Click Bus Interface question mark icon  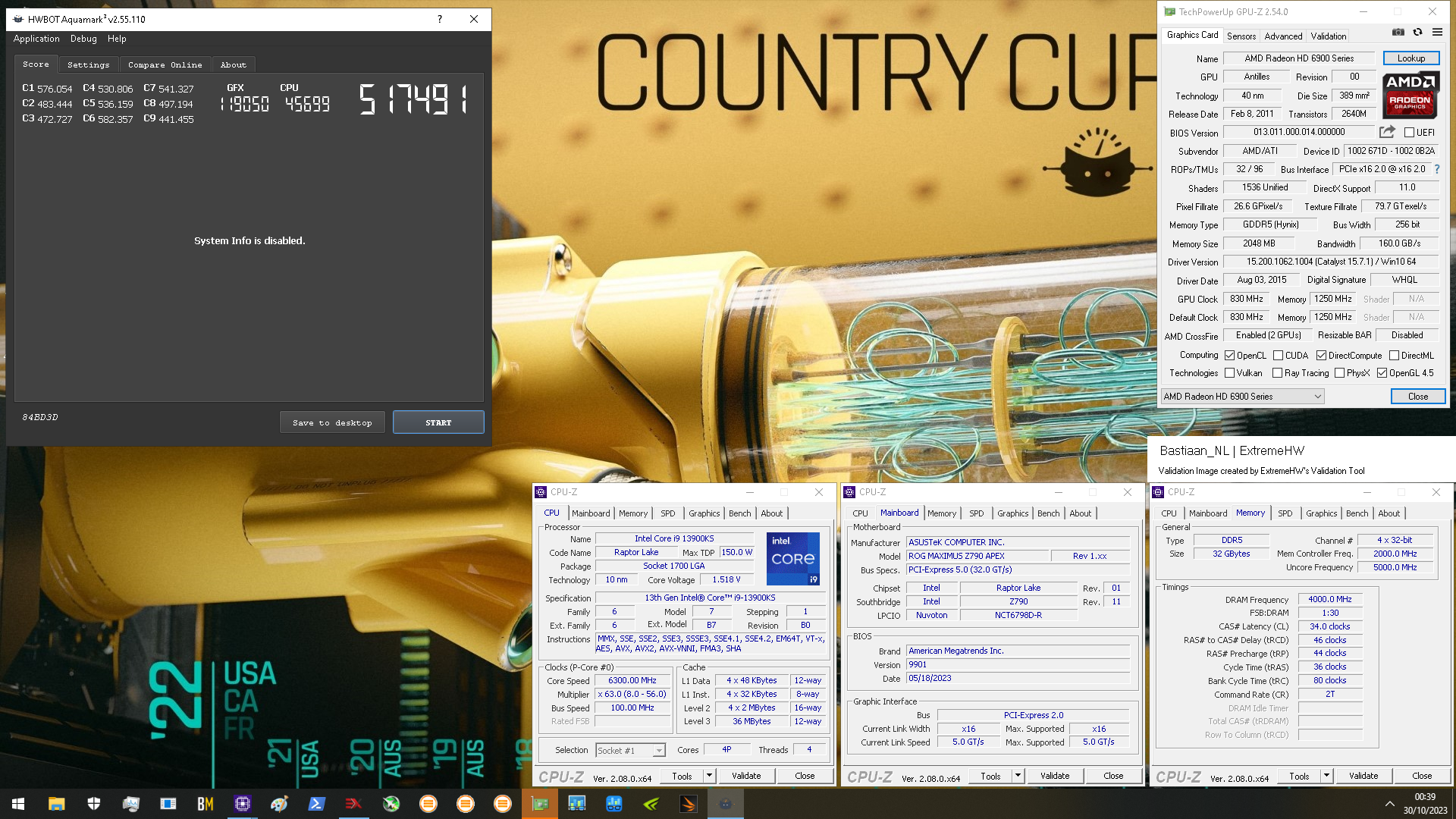click(x=1436, y=169)
